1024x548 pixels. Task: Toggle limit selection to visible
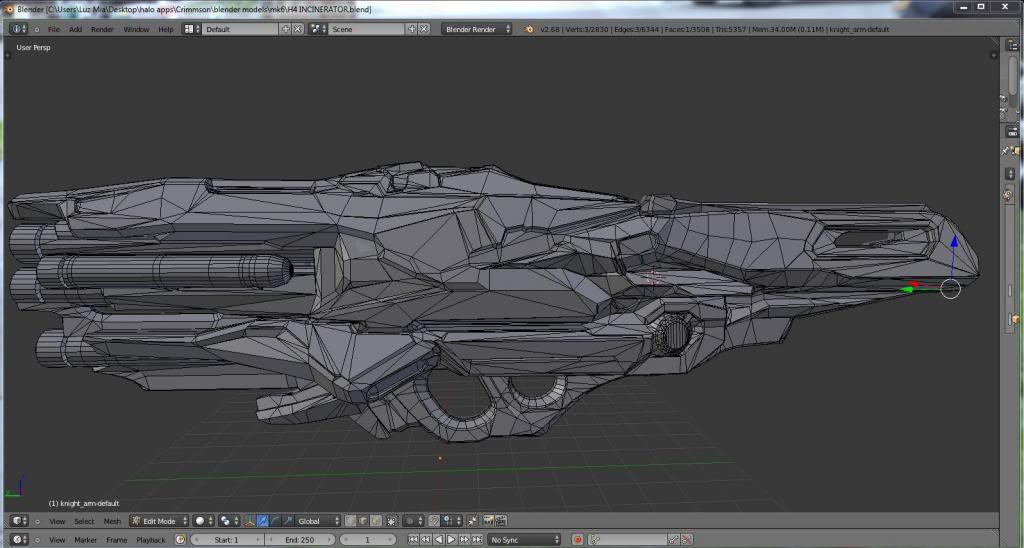pyautogui.click(x=389, y=521)
